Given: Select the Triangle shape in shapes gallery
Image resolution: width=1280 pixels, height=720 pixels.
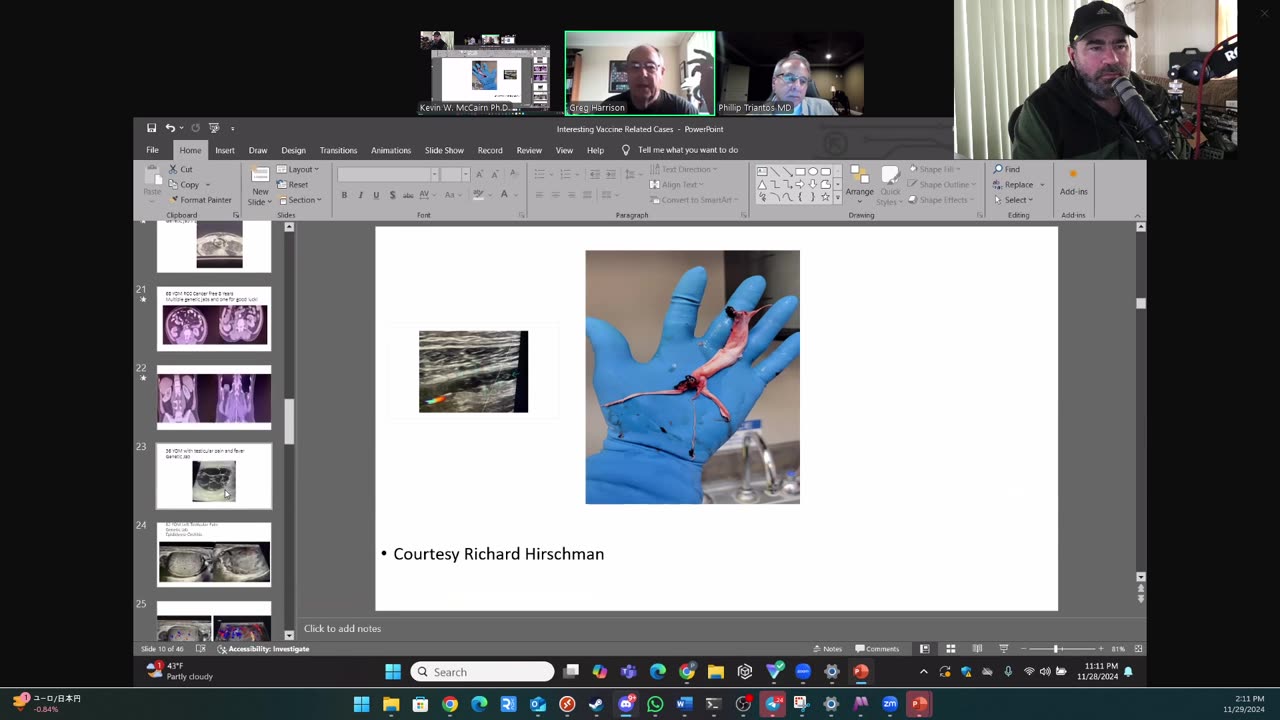Looking at the screenshot, I should pos(763,184).
